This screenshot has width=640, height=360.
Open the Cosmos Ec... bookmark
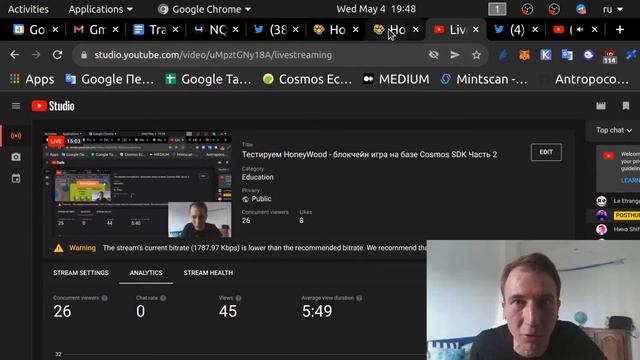(307, 79)
